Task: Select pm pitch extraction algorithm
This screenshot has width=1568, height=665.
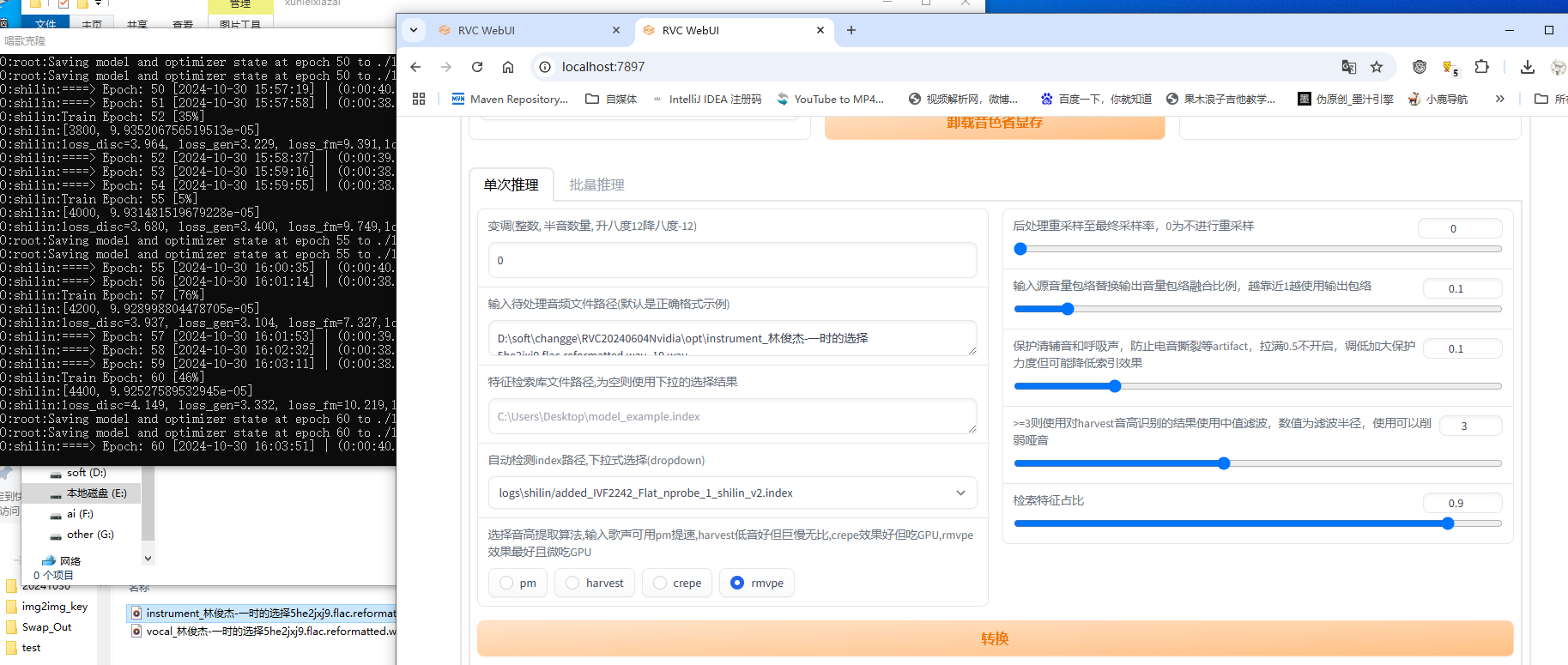Action: tap(518, 583)
